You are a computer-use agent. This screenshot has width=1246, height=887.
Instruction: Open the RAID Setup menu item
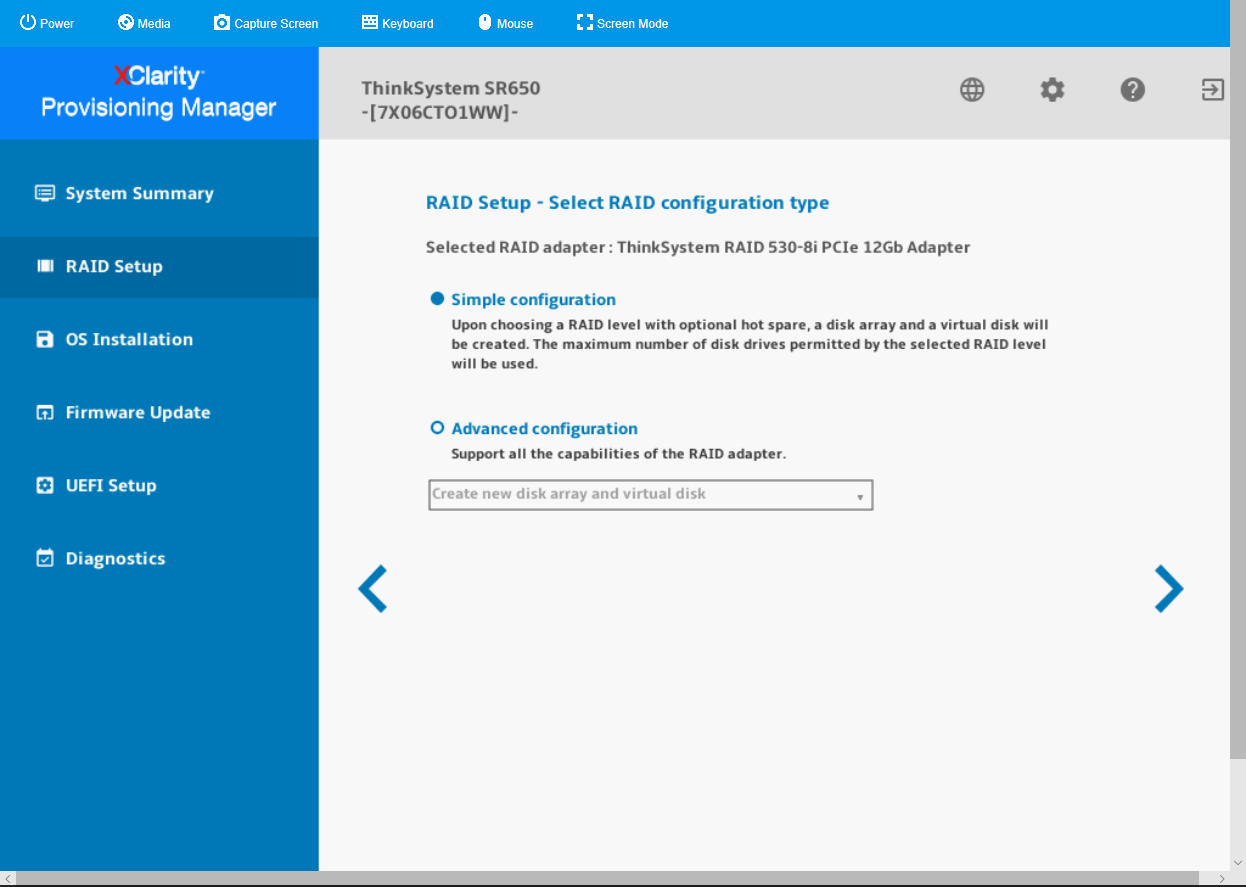pyautogui.click(x=159, y=266)
